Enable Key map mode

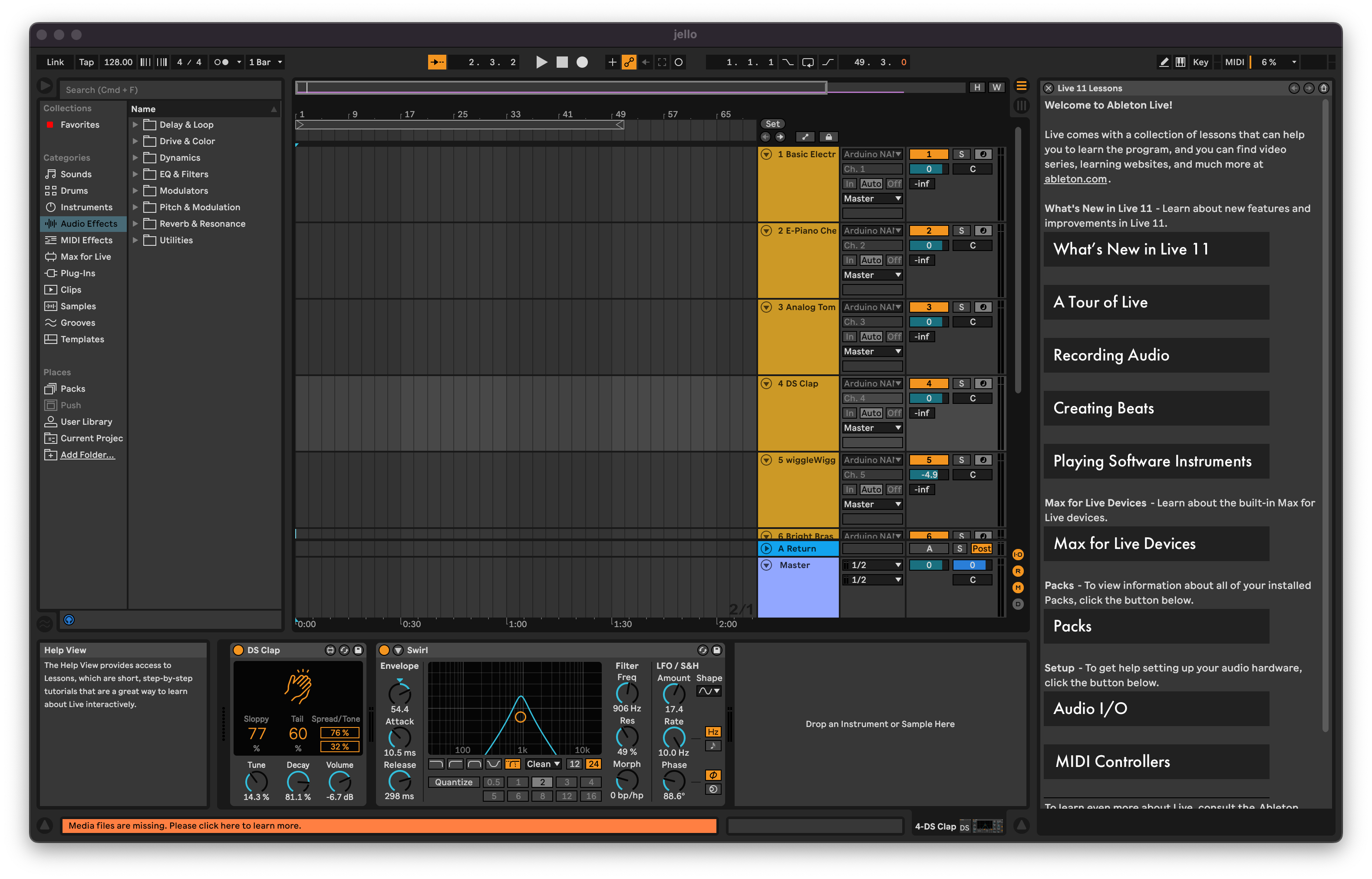1200,62
